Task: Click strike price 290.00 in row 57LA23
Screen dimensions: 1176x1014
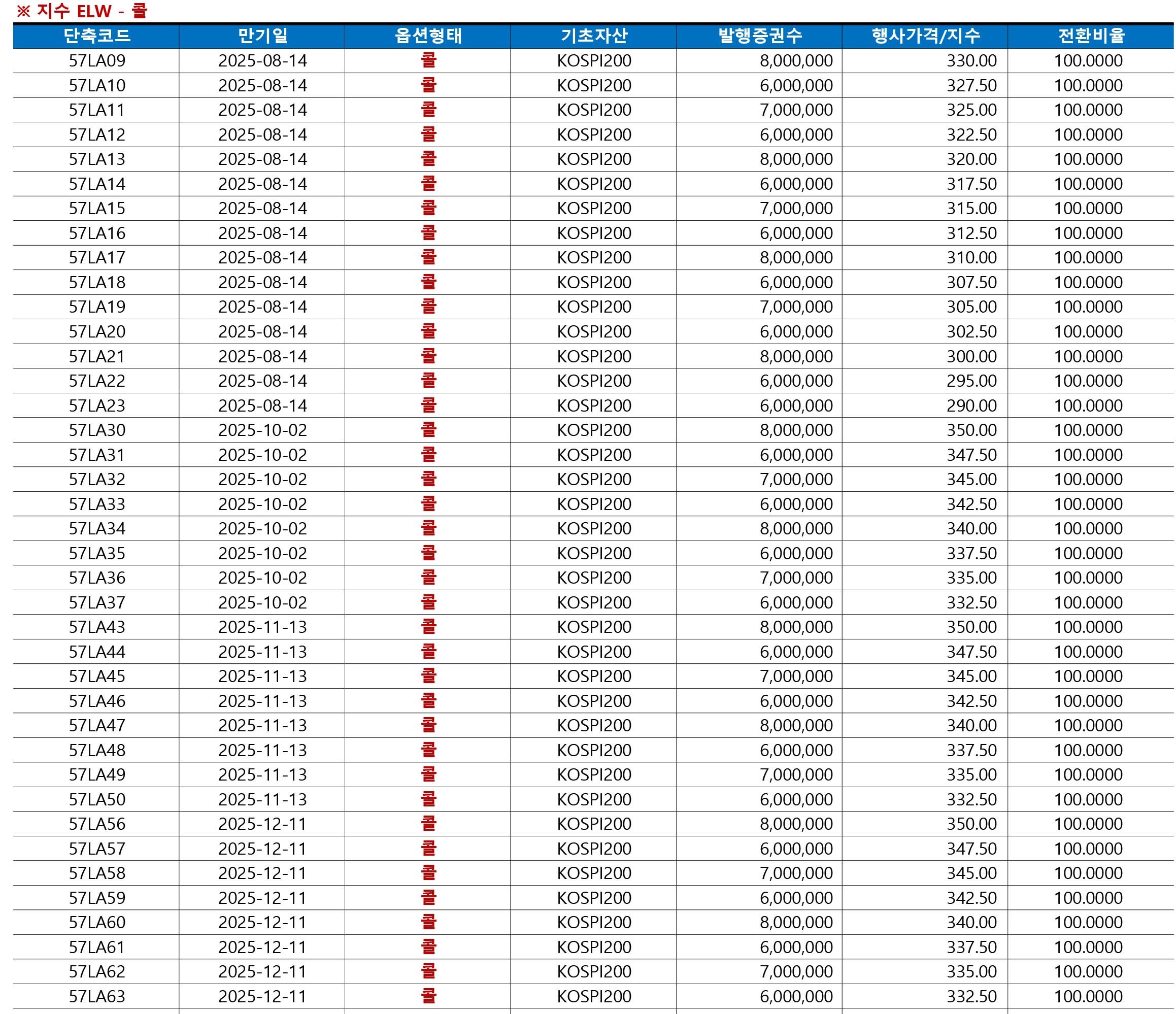Action: [971, 407]
